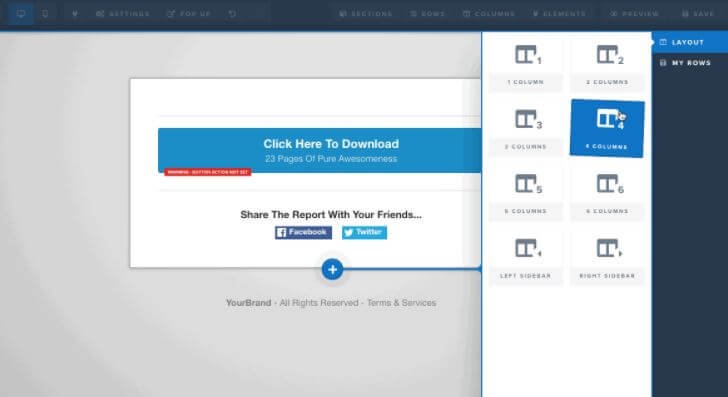This screenshot has height=397, width=728.
Task: Open the Rows menu
Action: (x=428, y=14)
